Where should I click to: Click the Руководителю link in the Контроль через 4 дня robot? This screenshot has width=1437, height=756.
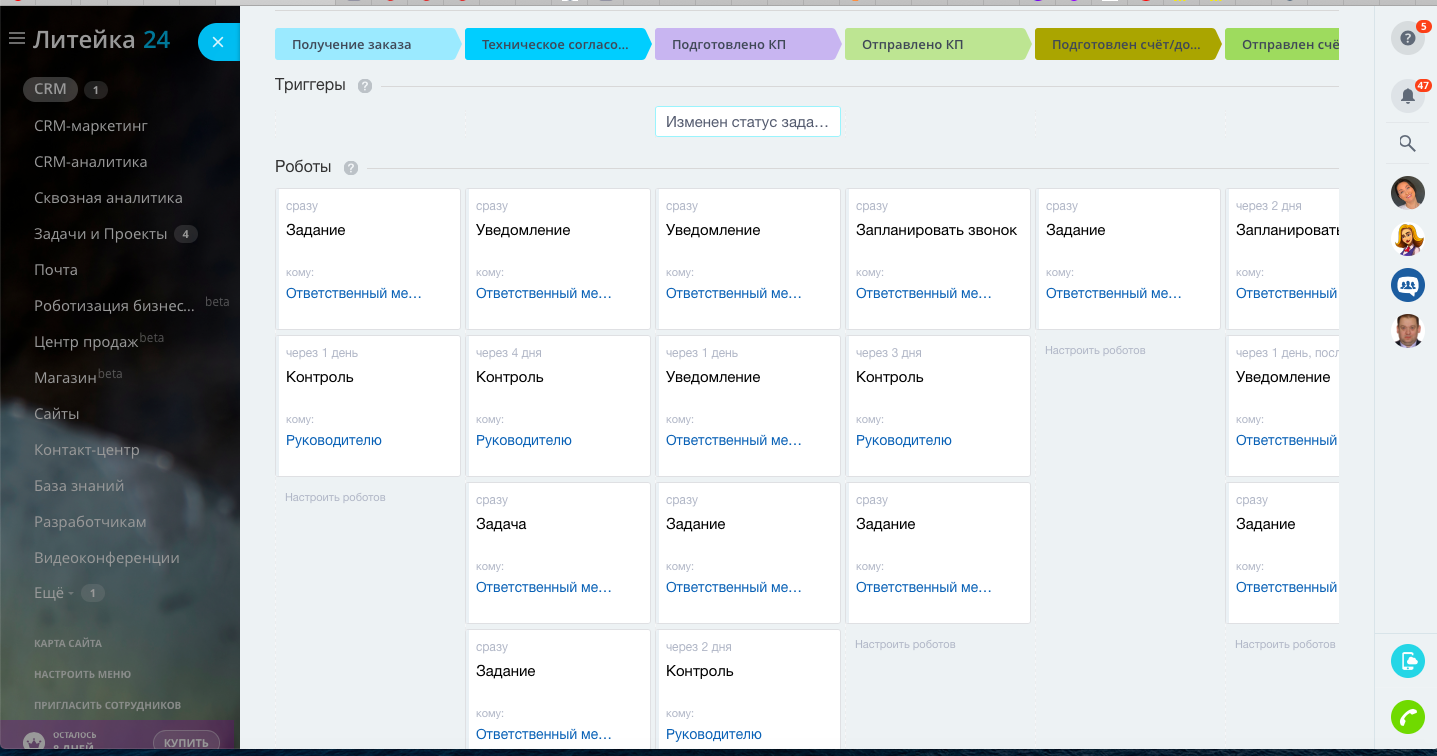(524, 440)
